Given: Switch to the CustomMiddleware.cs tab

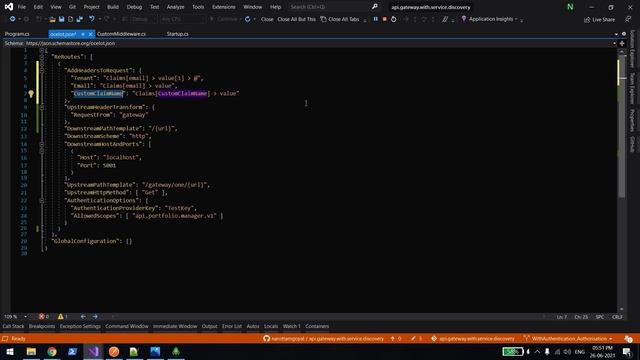Looking at the screenshot, I should coord(122,34).
